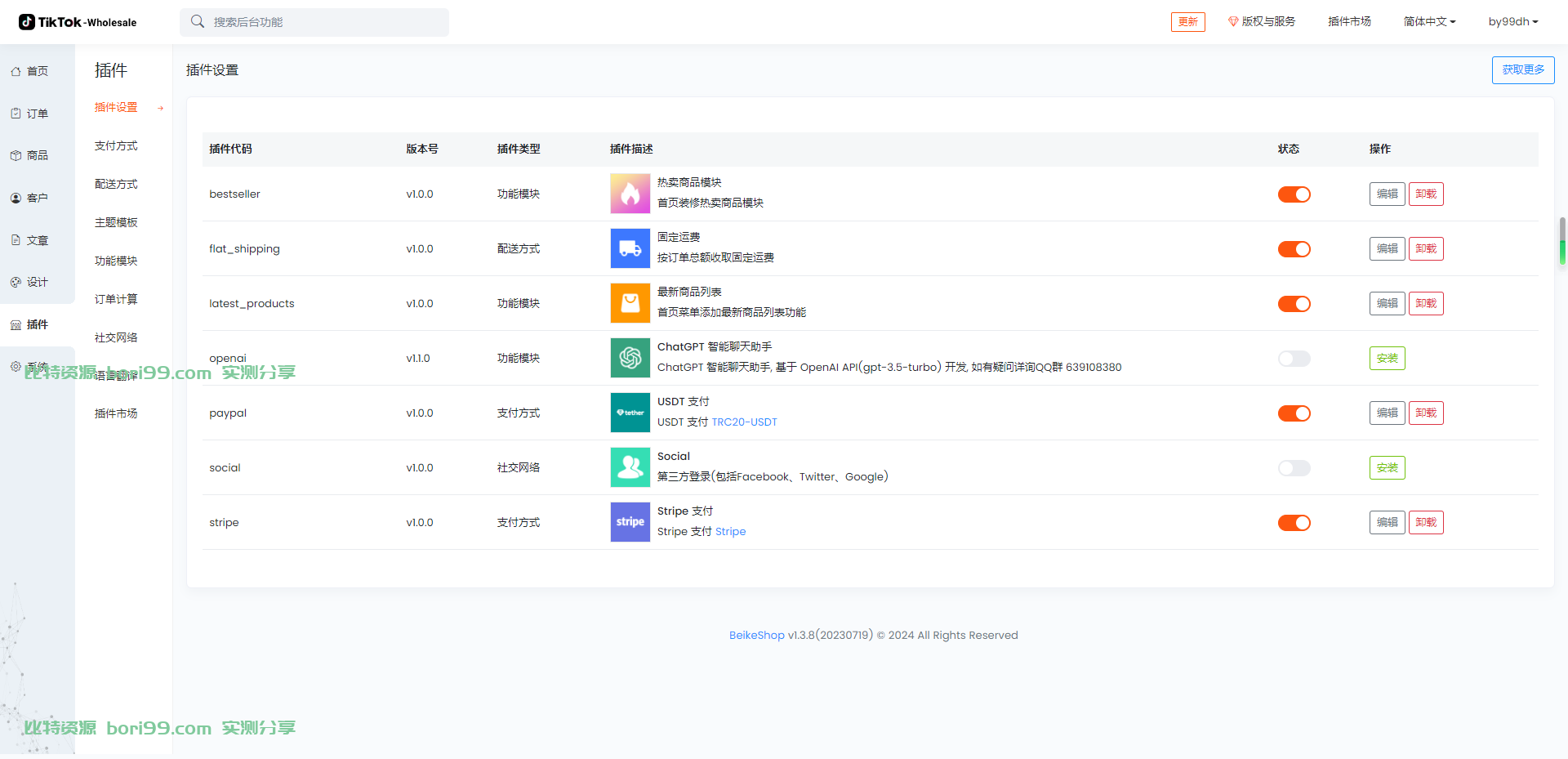Toggle the openai plugin status switch
This screenshot has height=759, width=1568.
click(1294, 359)
